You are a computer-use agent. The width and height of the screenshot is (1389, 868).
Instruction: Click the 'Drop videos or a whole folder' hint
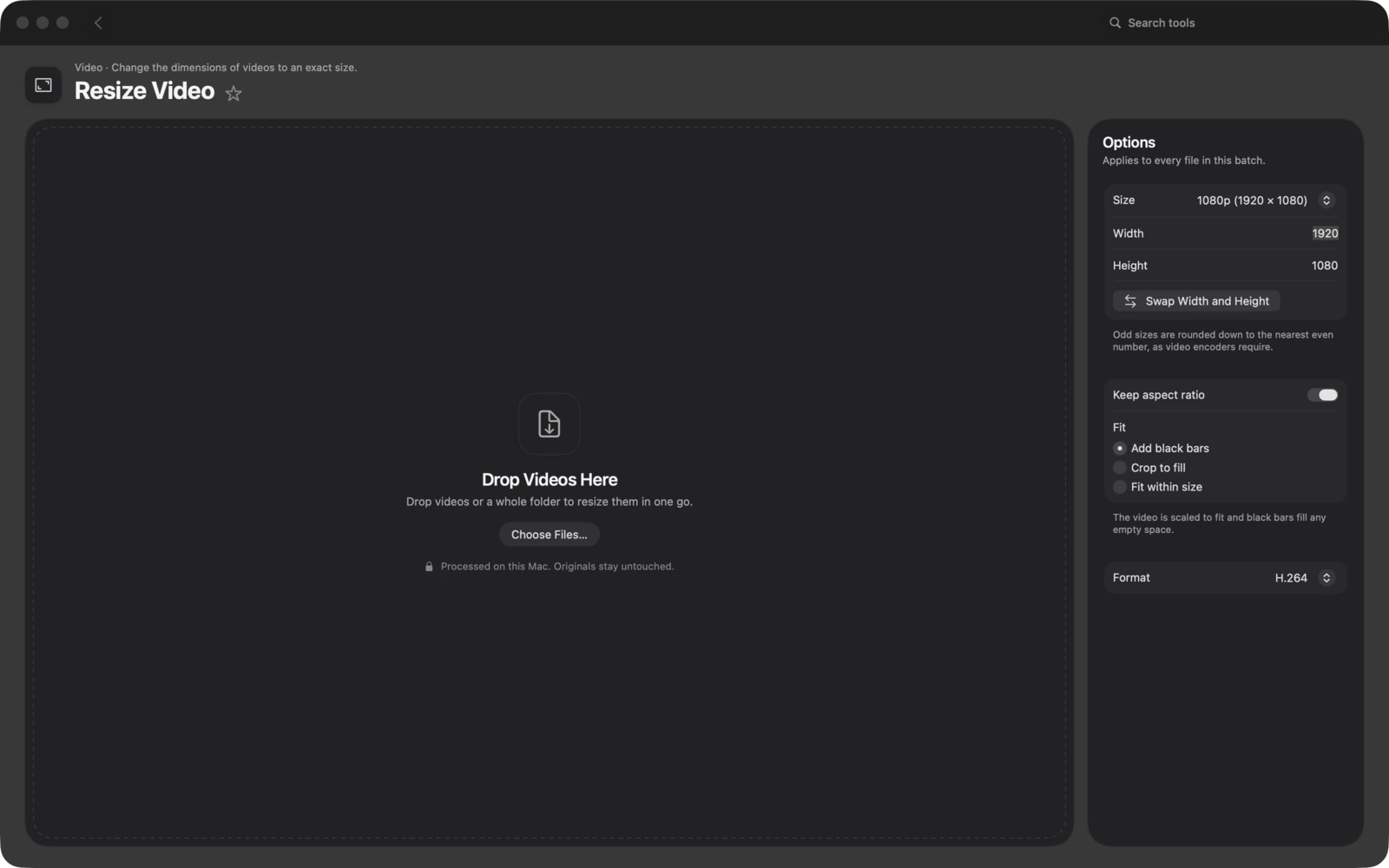tap(550, 502)
